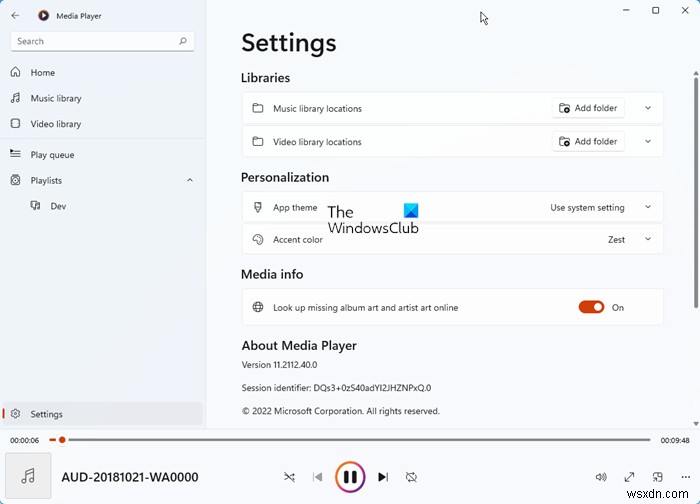700x504 pixels.
Task: Close the Media Player window
Action: pos(685,10)
